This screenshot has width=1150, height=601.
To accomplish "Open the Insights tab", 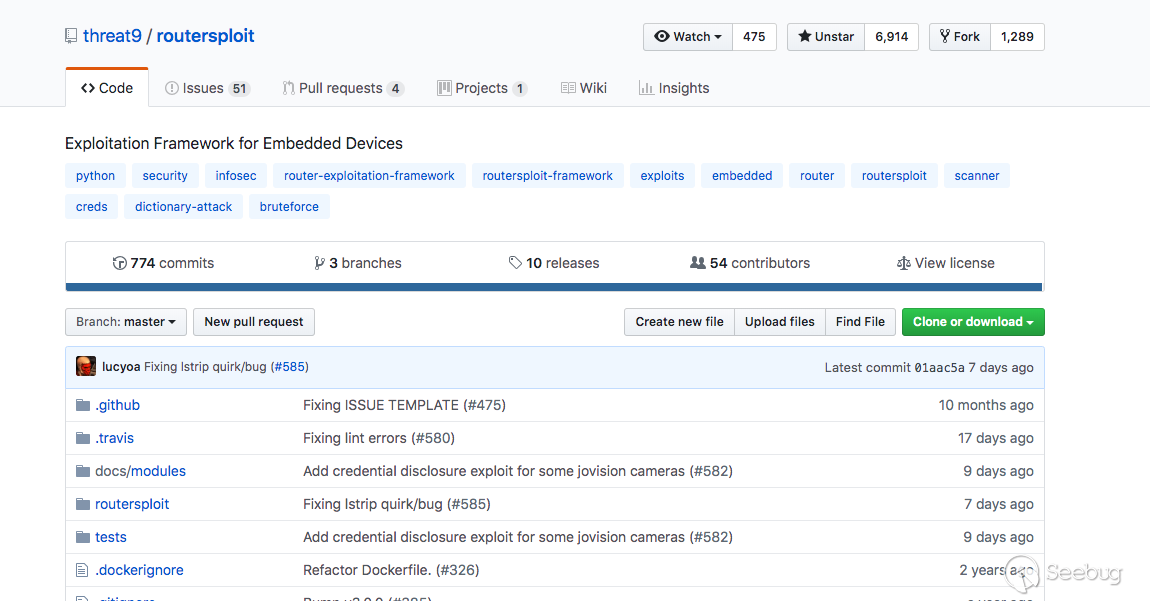I will [x=674, y=88].
